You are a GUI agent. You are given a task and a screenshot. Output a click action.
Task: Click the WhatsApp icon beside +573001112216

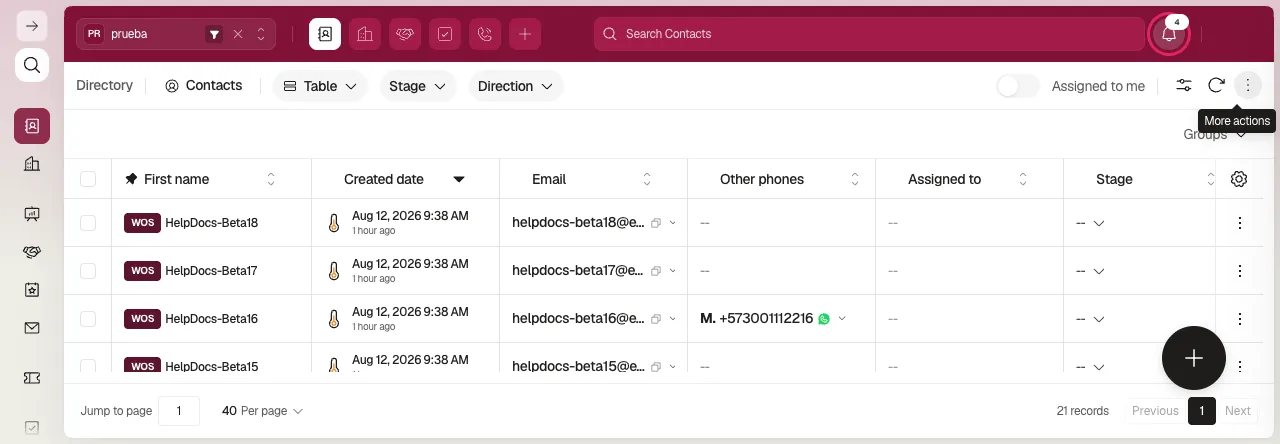[x=824, y=319]
